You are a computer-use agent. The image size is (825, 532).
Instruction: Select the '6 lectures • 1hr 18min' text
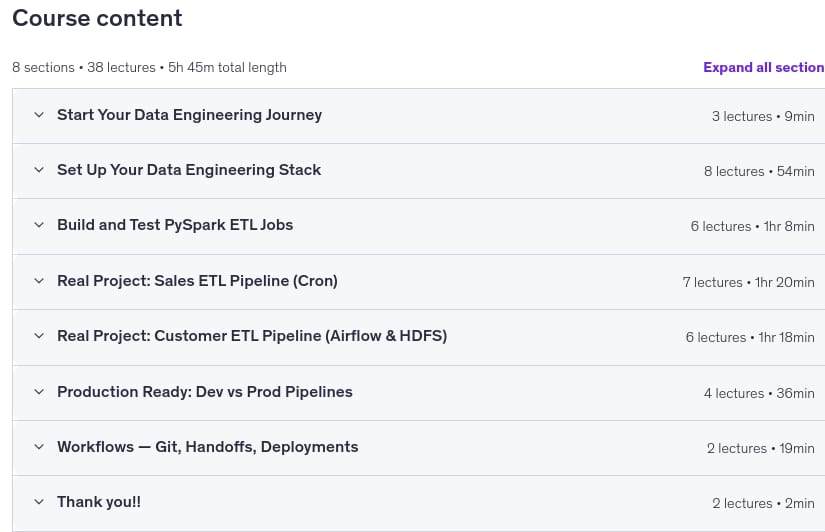750,338
